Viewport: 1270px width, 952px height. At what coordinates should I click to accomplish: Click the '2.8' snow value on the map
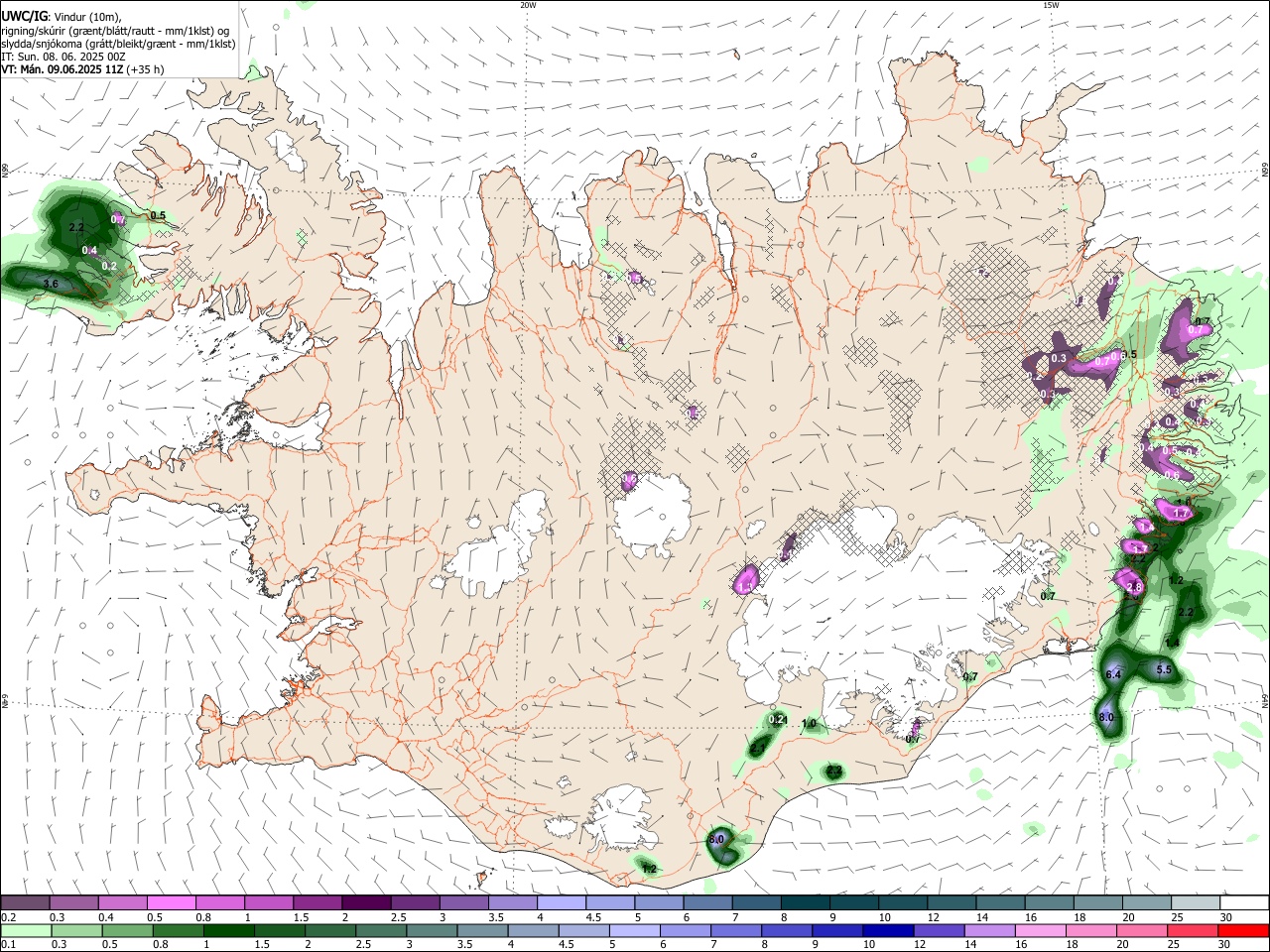click(1136, 587)
